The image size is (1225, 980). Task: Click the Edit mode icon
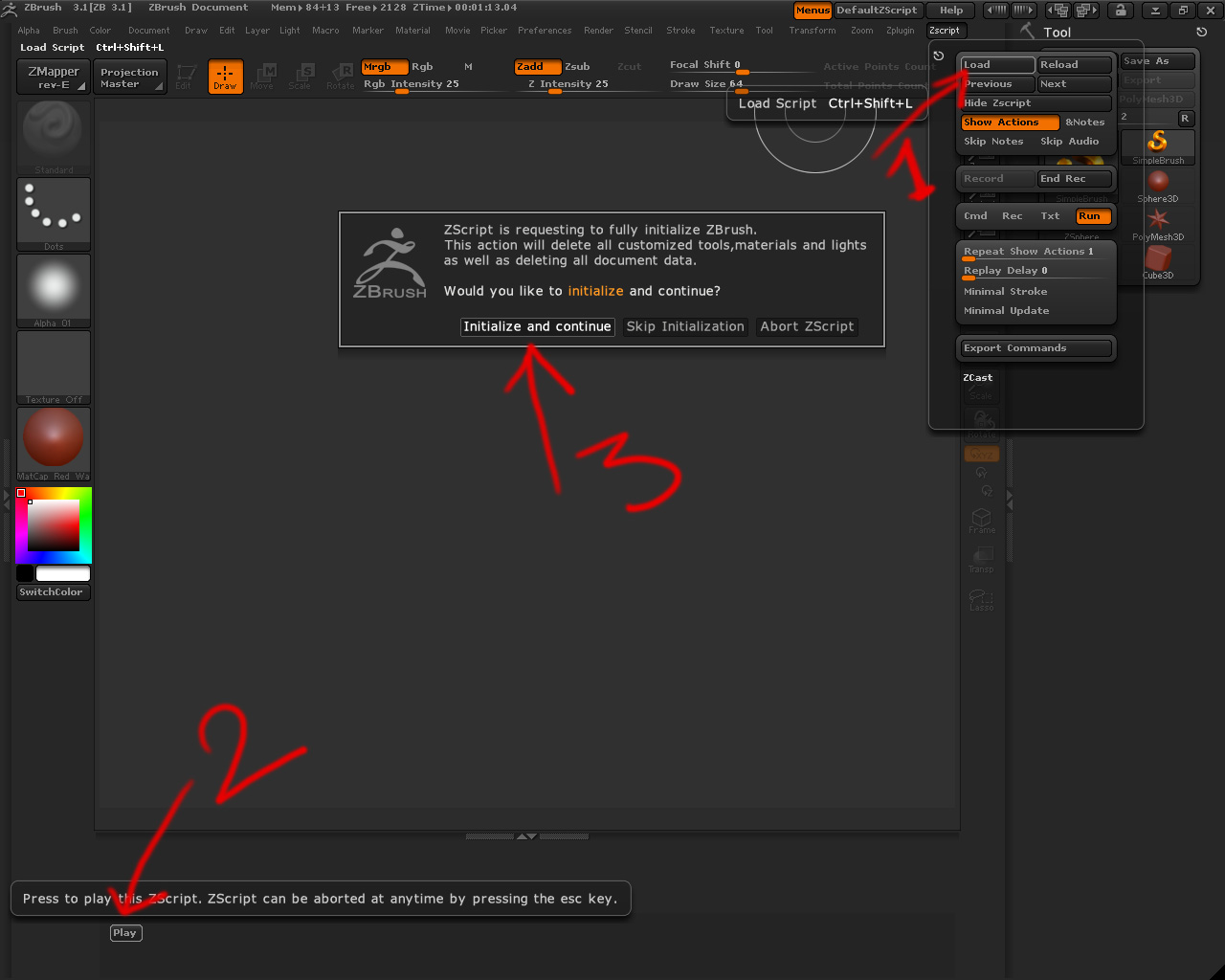point(185,77)
